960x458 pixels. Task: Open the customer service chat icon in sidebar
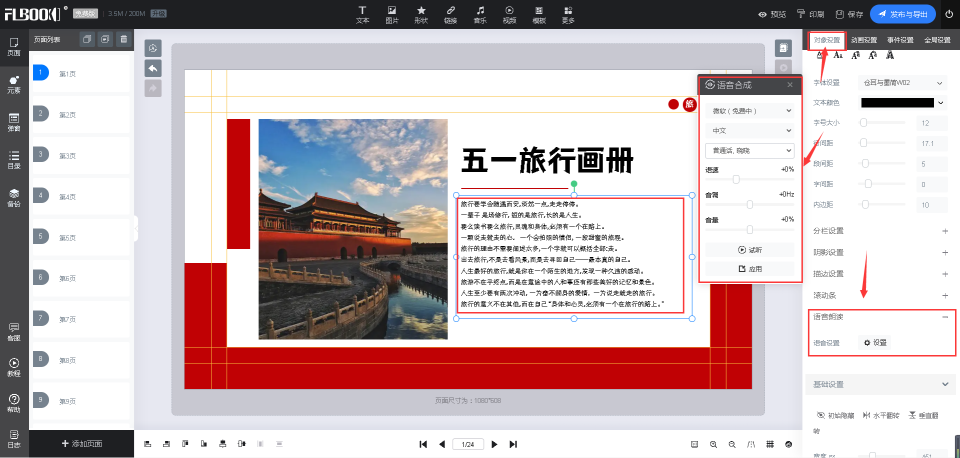point(14,331)
